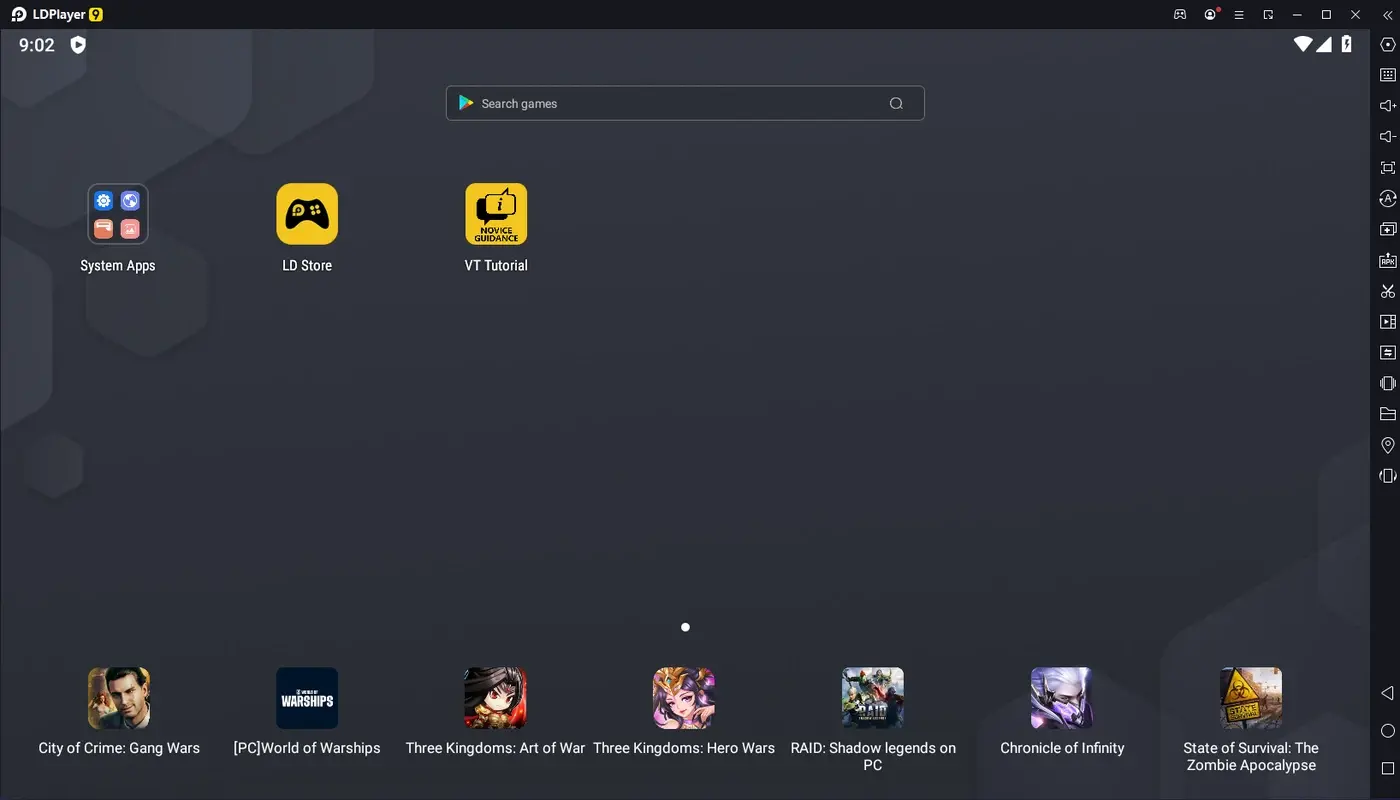Increase the emulator volume
The height and width of the screenshot is (800, 1400).
point(1387,105)
